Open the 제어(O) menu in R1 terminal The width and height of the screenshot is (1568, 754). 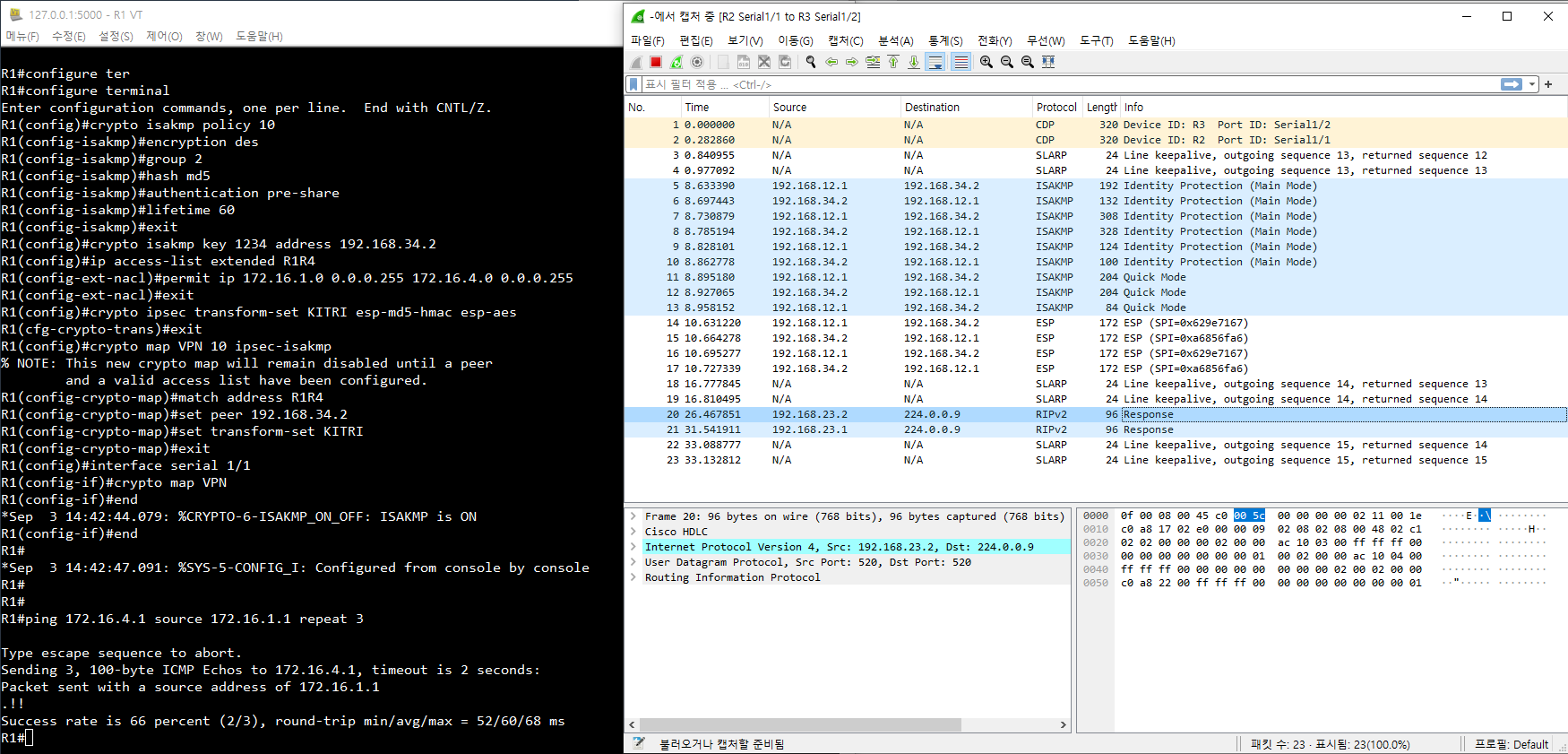click(x=164, y=37)
